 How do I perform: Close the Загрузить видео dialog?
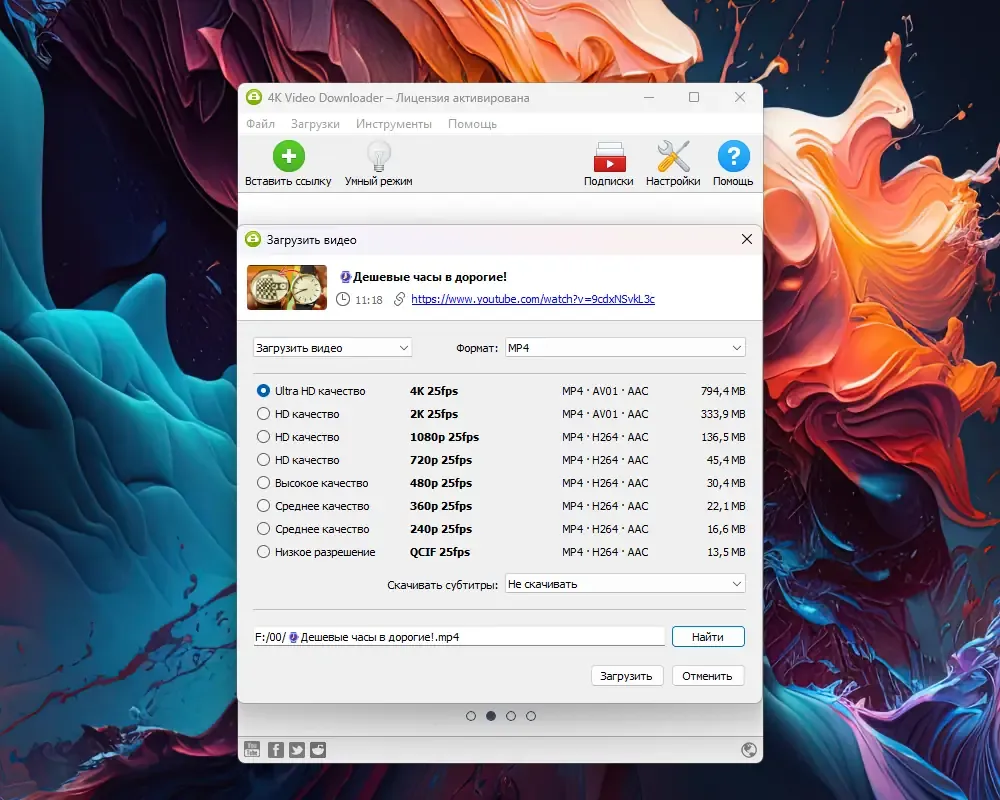(747, 239)
